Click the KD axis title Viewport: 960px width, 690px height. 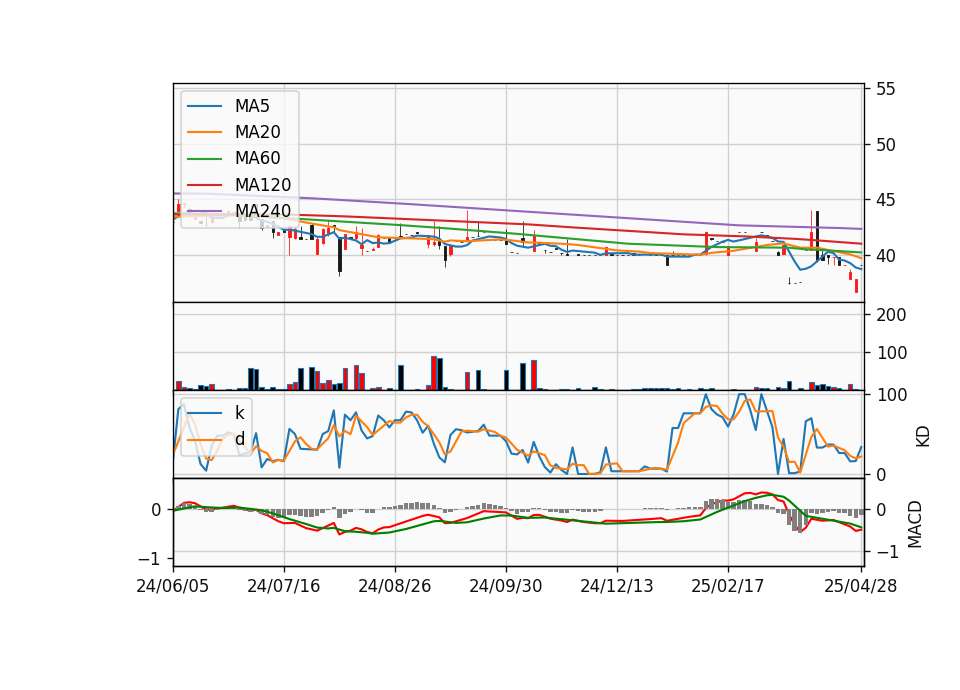[923, 437]
